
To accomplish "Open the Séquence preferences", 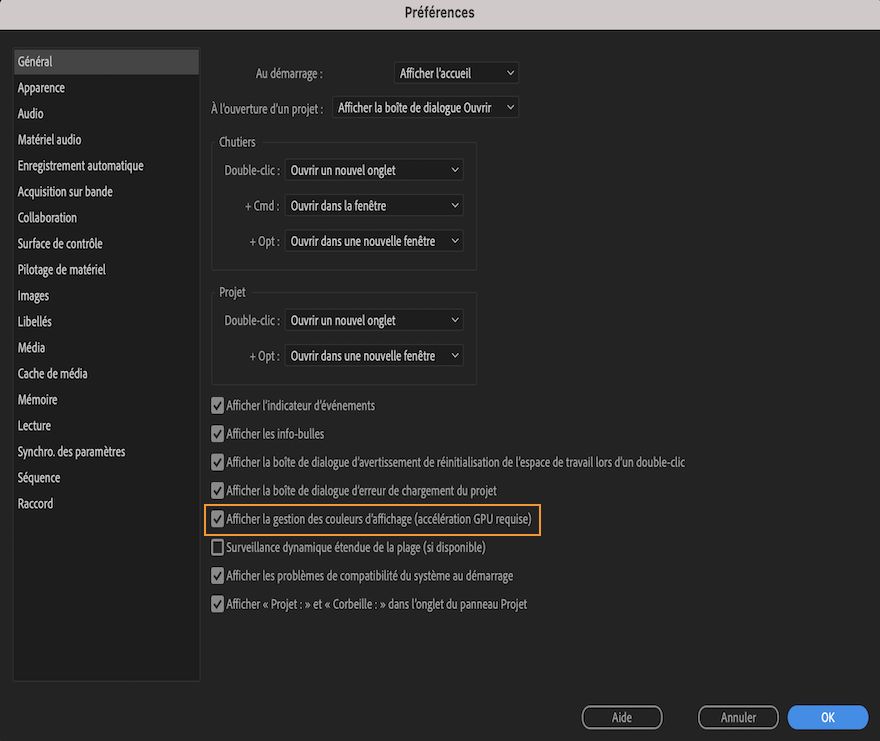I will (x=39, y=477).
